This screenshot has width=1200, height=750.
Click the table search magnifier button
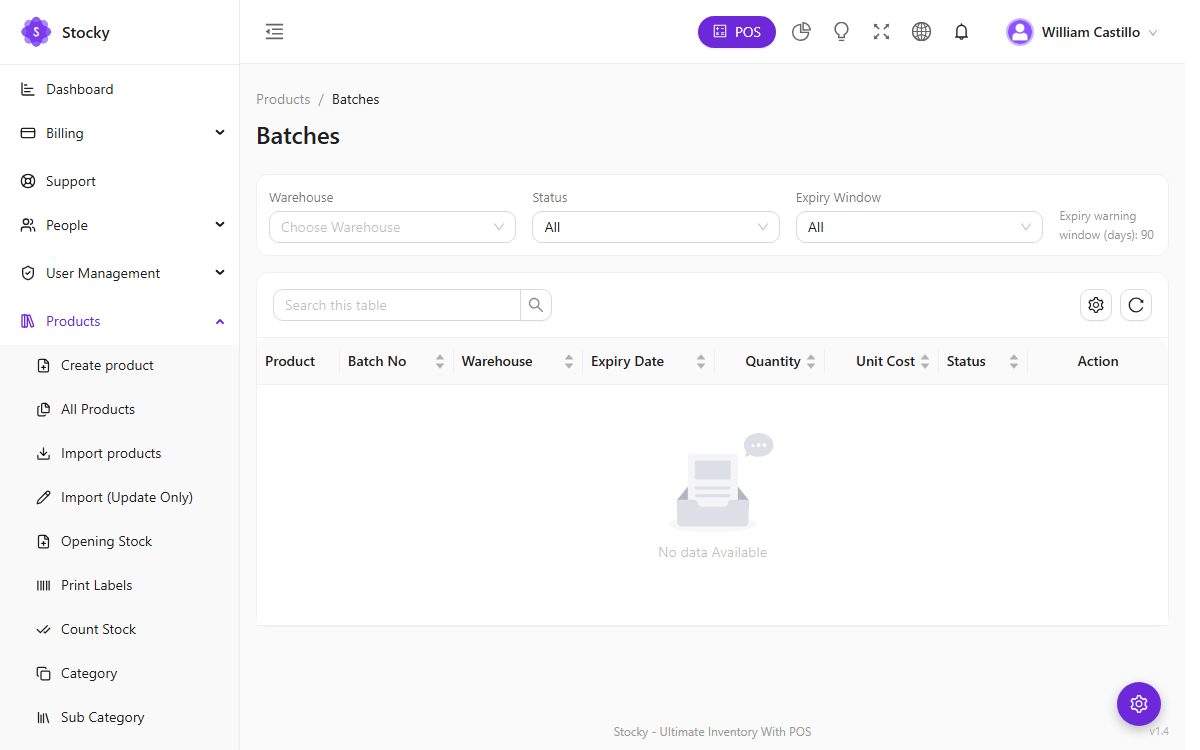point(536,305)
